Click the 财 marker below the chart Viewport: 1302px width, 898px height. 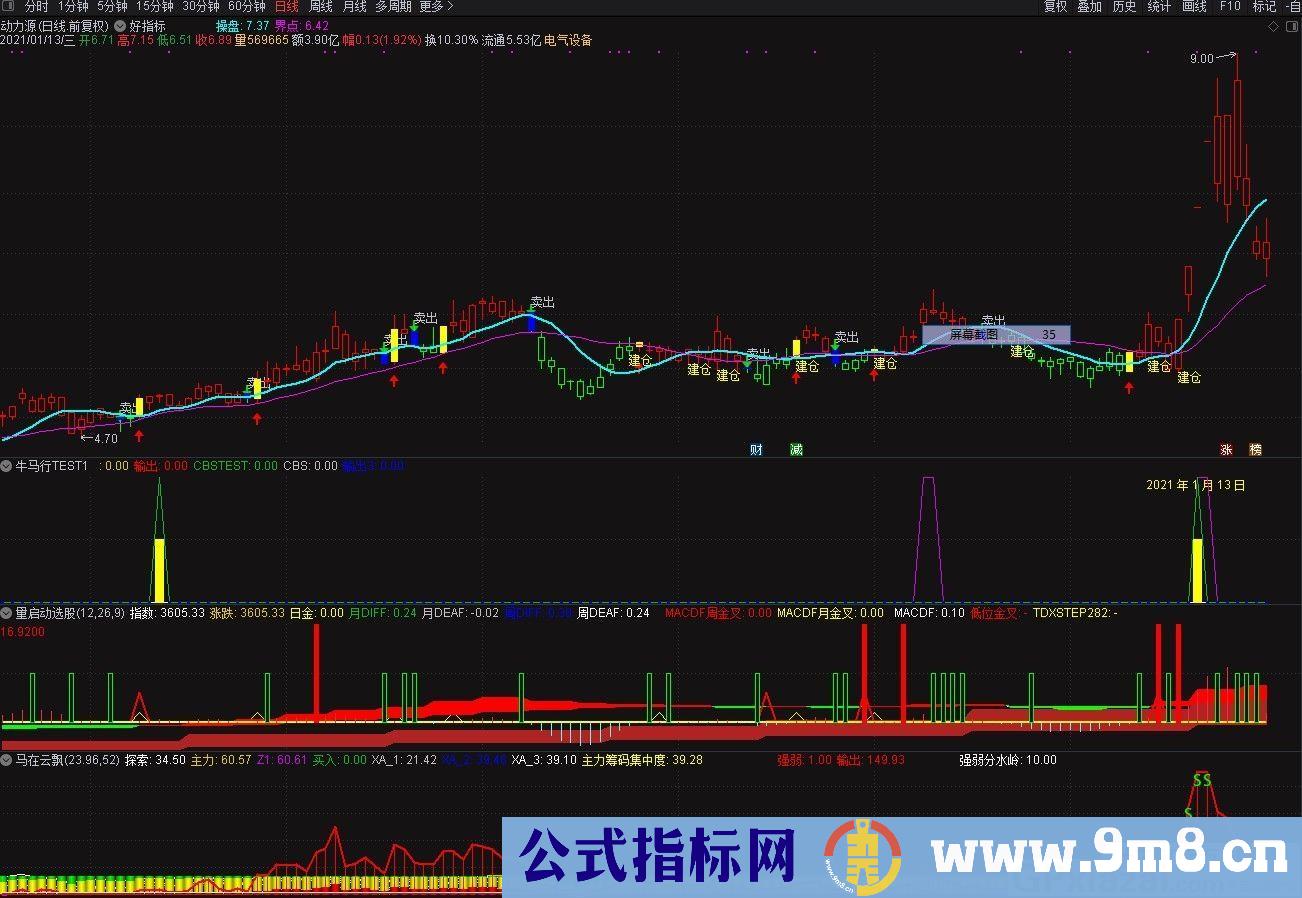pyautogui.click(x=756, y=450)
